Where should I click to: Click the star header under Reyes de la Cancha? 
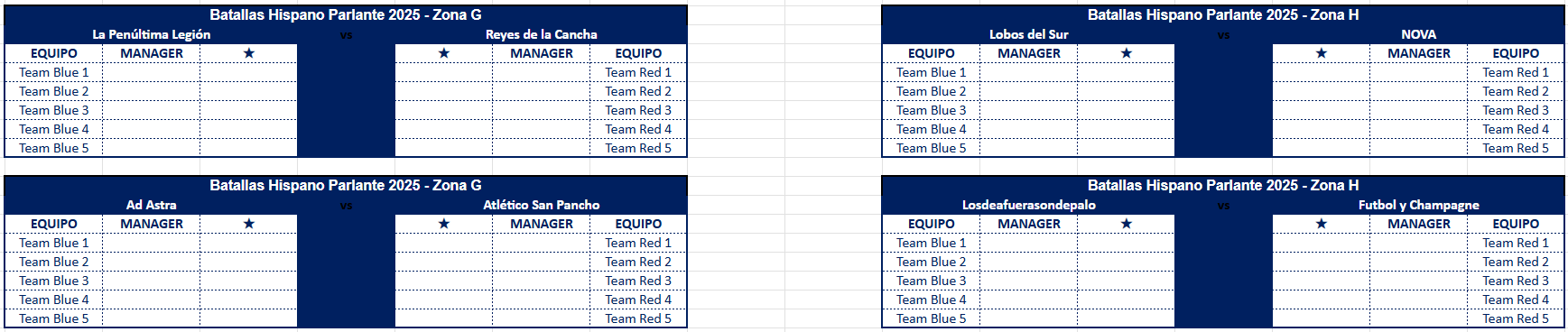(x=443, y=53)
